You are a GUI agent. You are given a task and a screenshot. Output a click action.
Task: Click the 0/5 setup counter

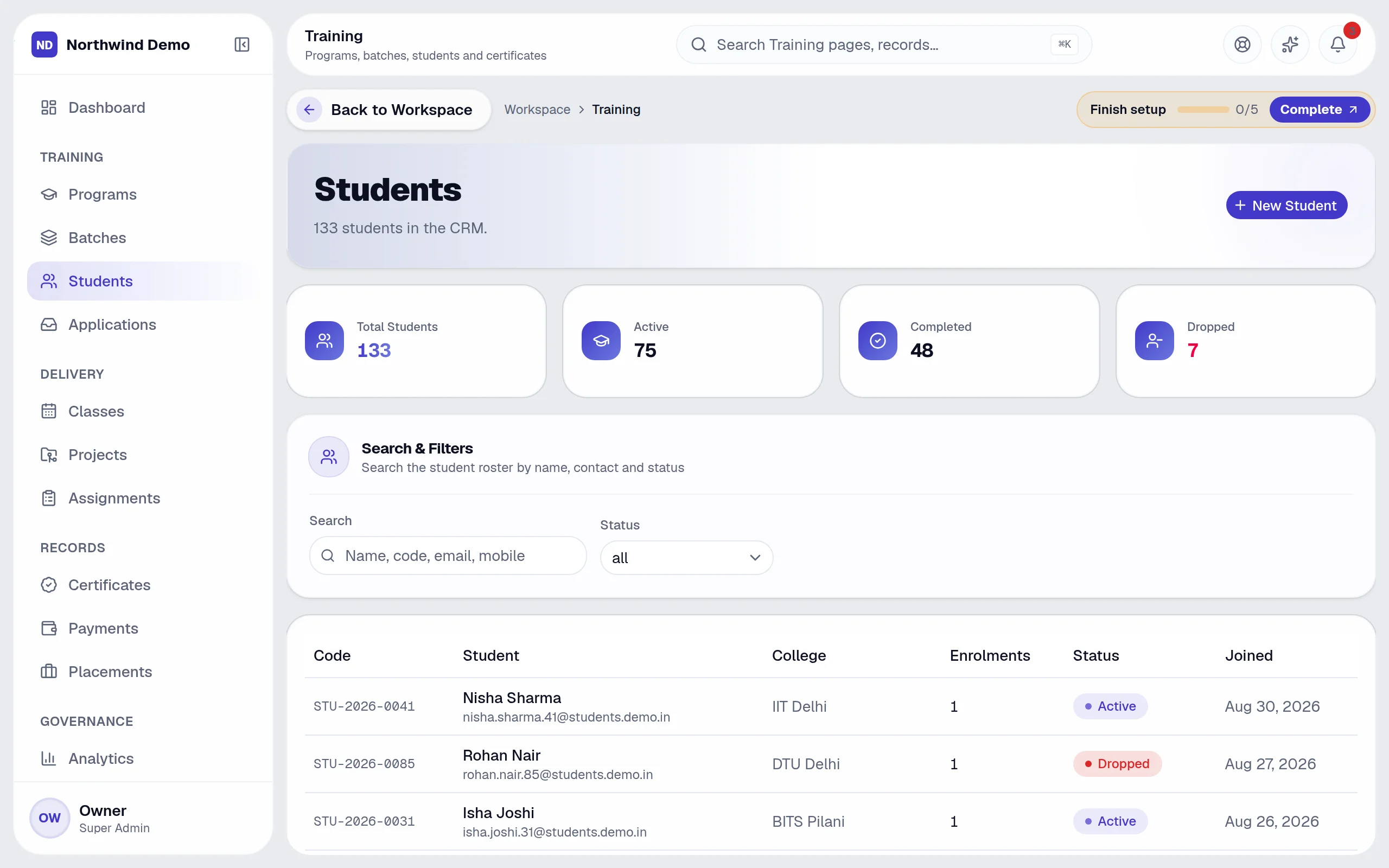coord(1247,109)
